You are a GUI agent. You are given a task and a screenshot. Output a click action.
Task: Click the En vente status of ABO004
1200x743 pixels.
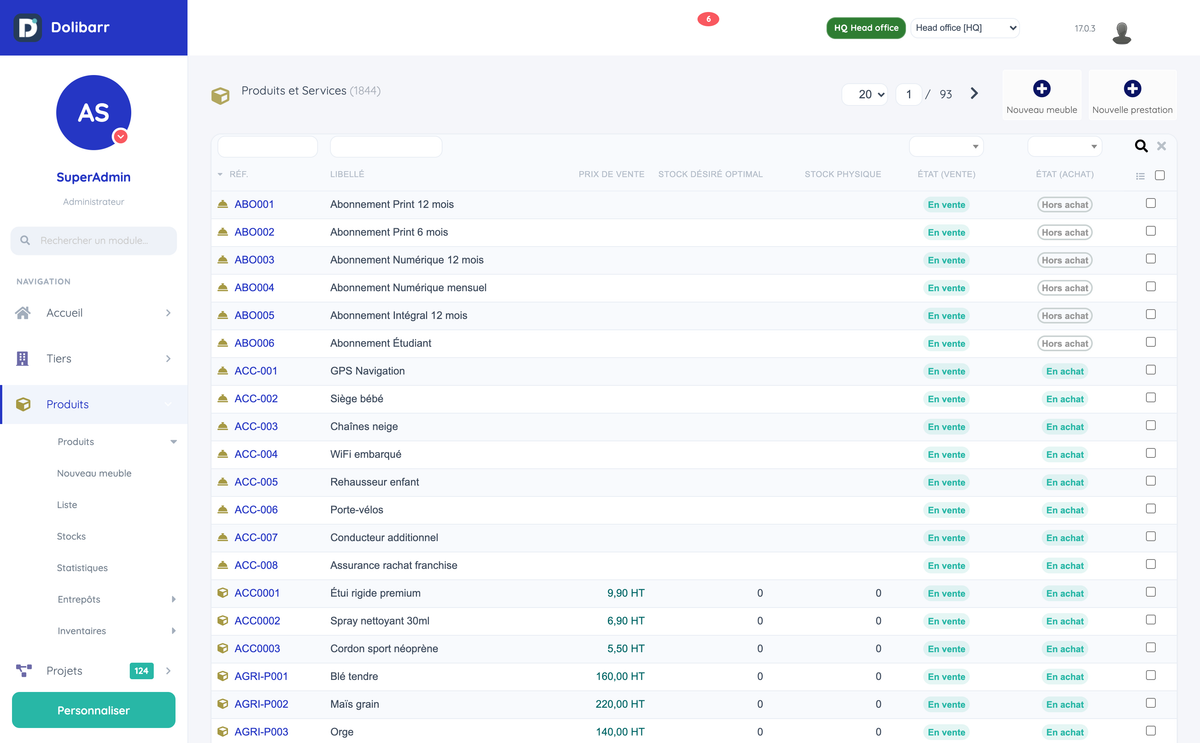946,288
